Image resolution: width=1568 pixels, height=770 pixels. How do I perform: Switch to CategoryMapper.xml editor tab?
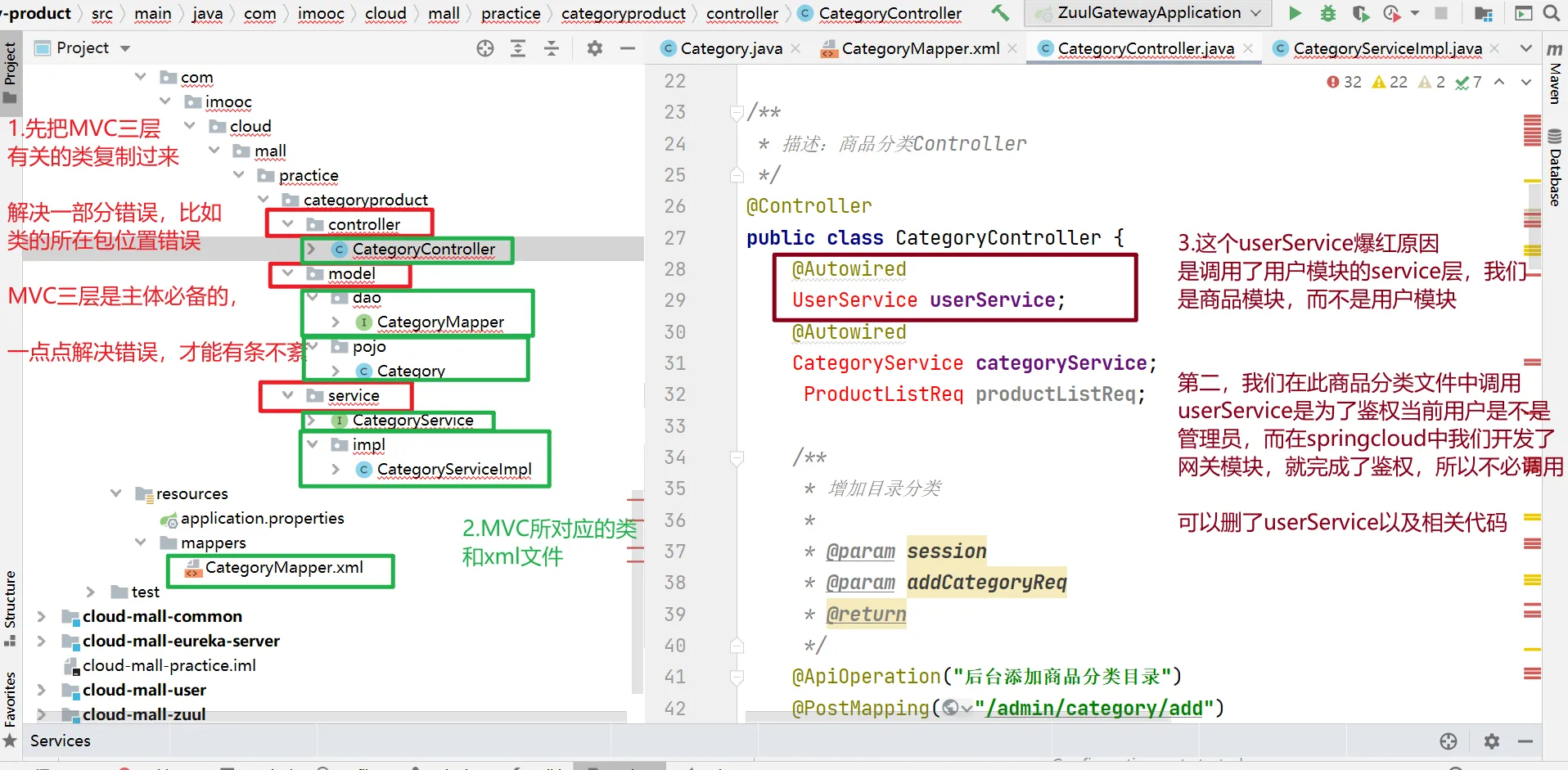click(x=920, y=48)
